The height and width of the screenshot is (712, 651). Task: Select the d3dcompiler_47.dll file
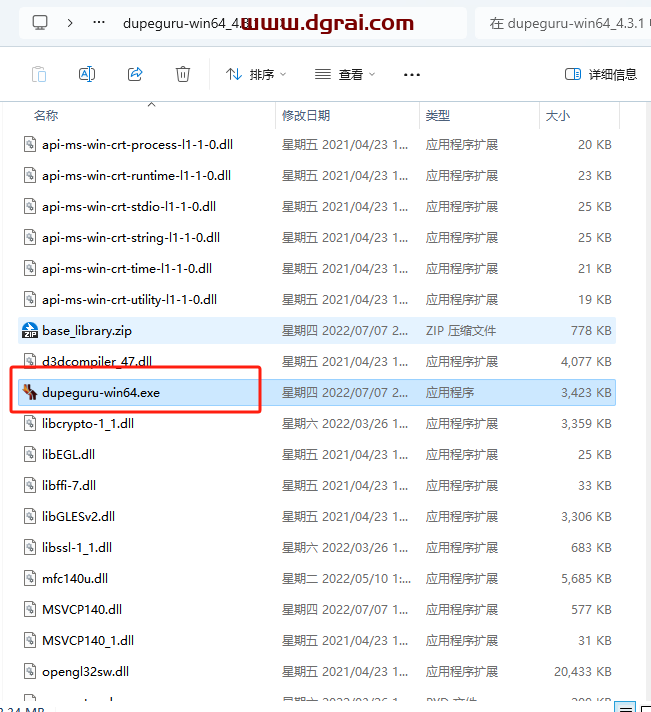(317, 361)
